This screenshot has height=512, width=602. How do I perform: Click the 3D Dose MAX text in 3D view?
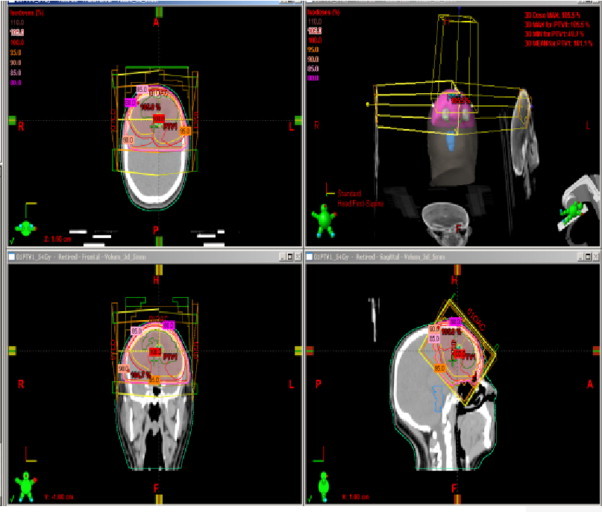pyautogui.click(x=555, y=16)
